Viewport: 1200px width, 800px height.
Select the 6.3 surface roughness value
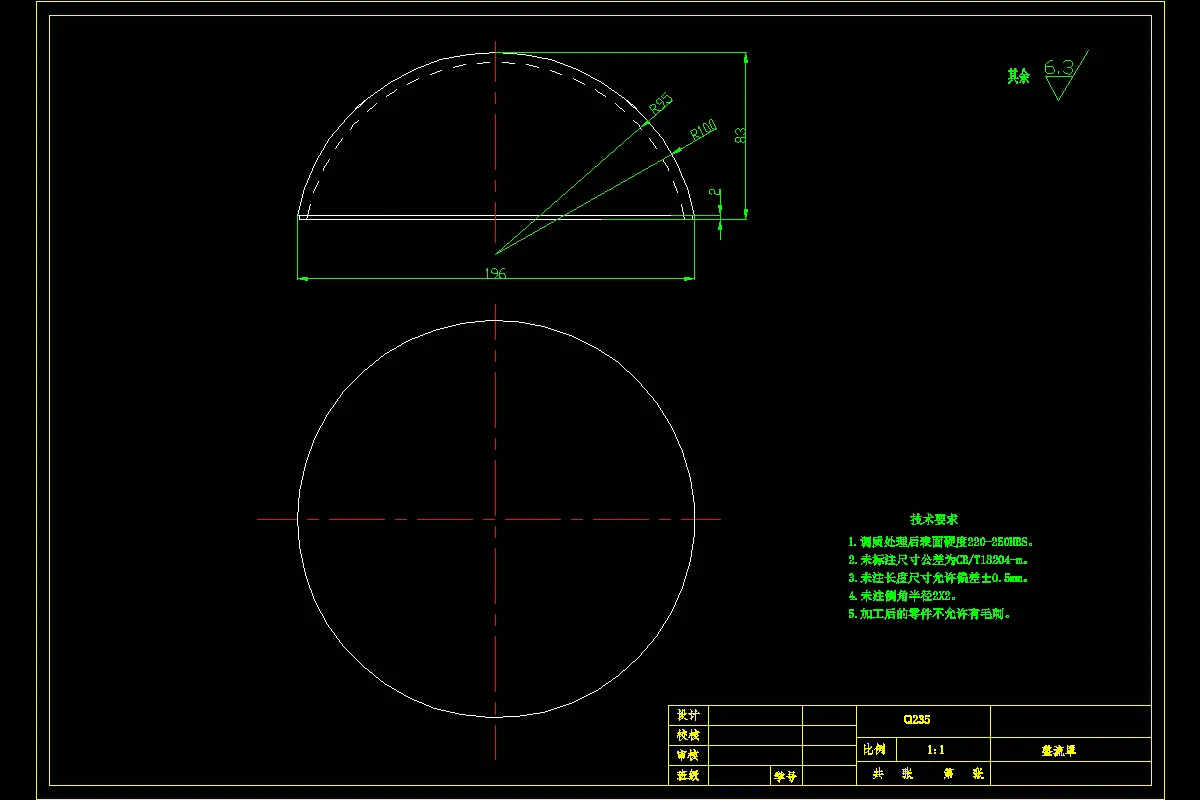(1059, 68)
